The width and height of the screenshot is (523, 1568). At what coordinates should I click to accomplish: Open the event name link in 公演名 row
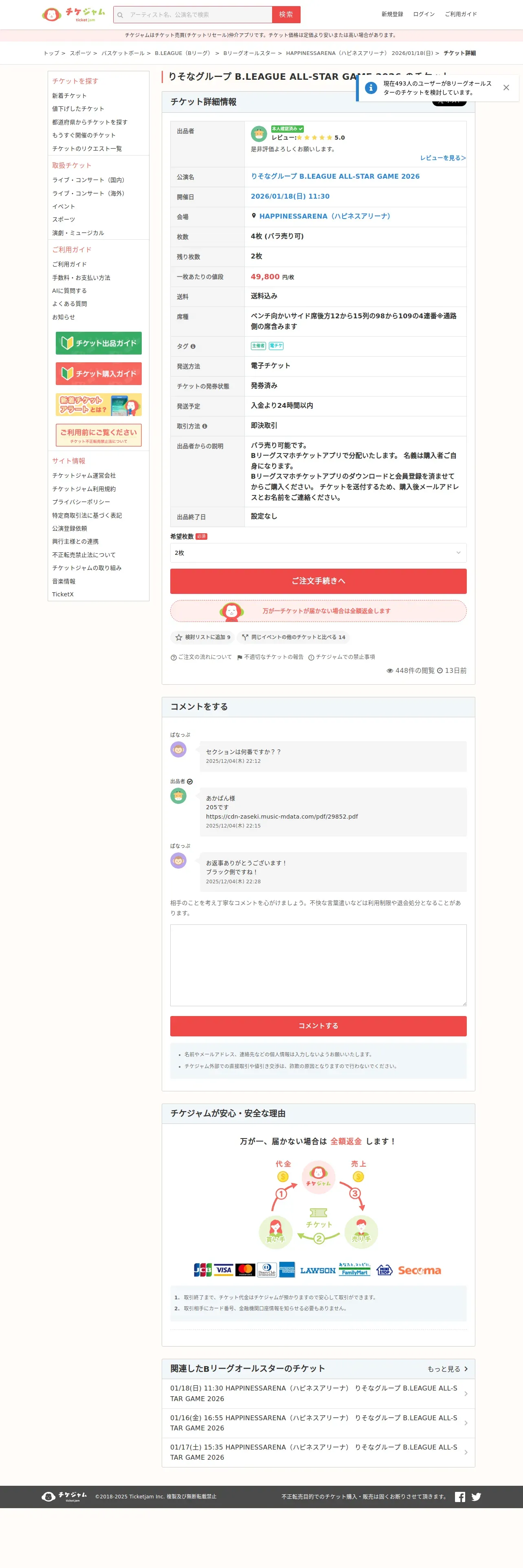pyautogui.click(x=336, y=176)
